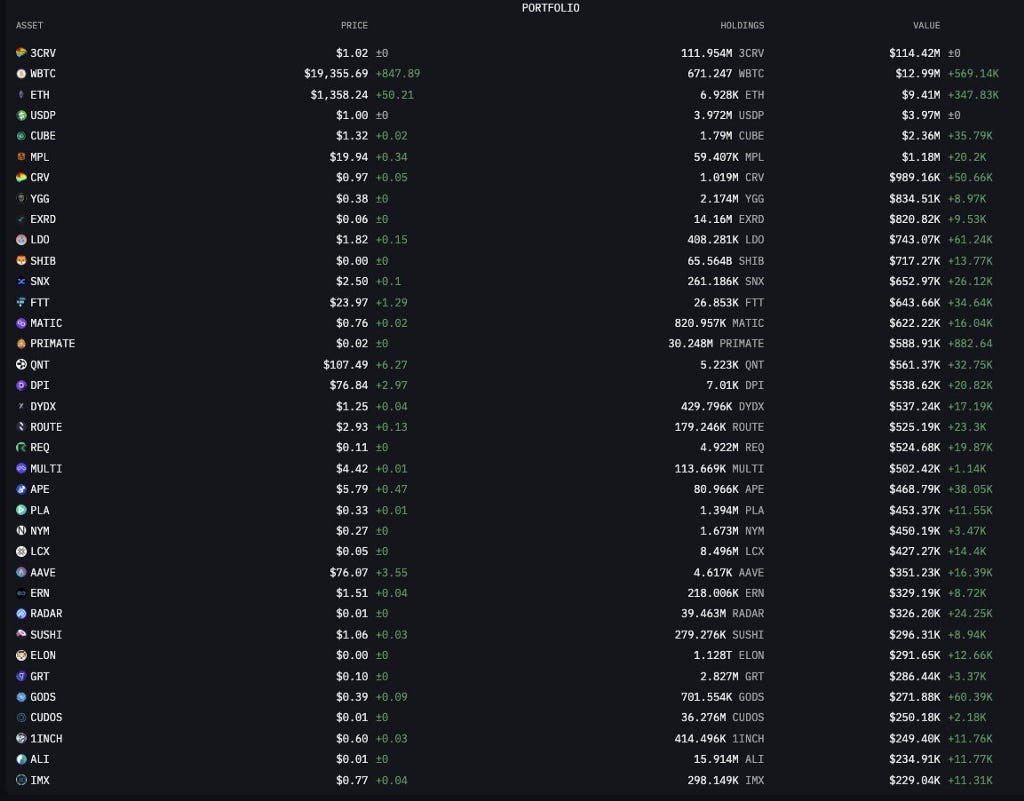Click the WBTC token icon
Image resolution: width=1024 pixels, height=801 pixels.
(x=21, y=74)
